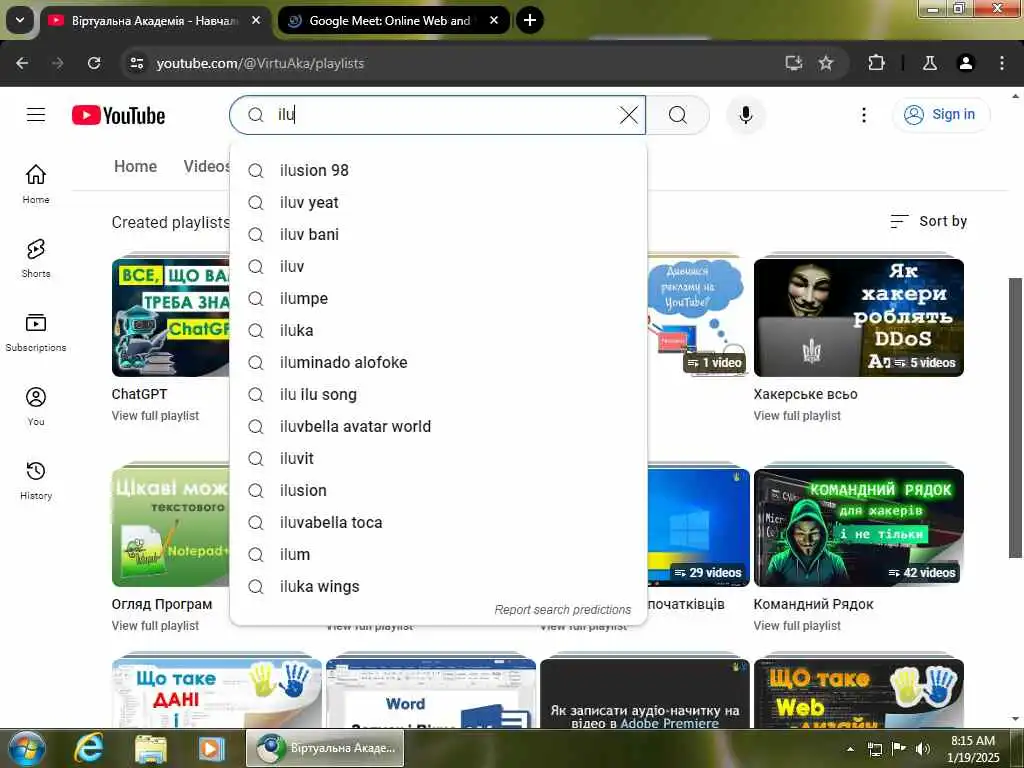View full playlist under Огляд Програм

[155, 626]
